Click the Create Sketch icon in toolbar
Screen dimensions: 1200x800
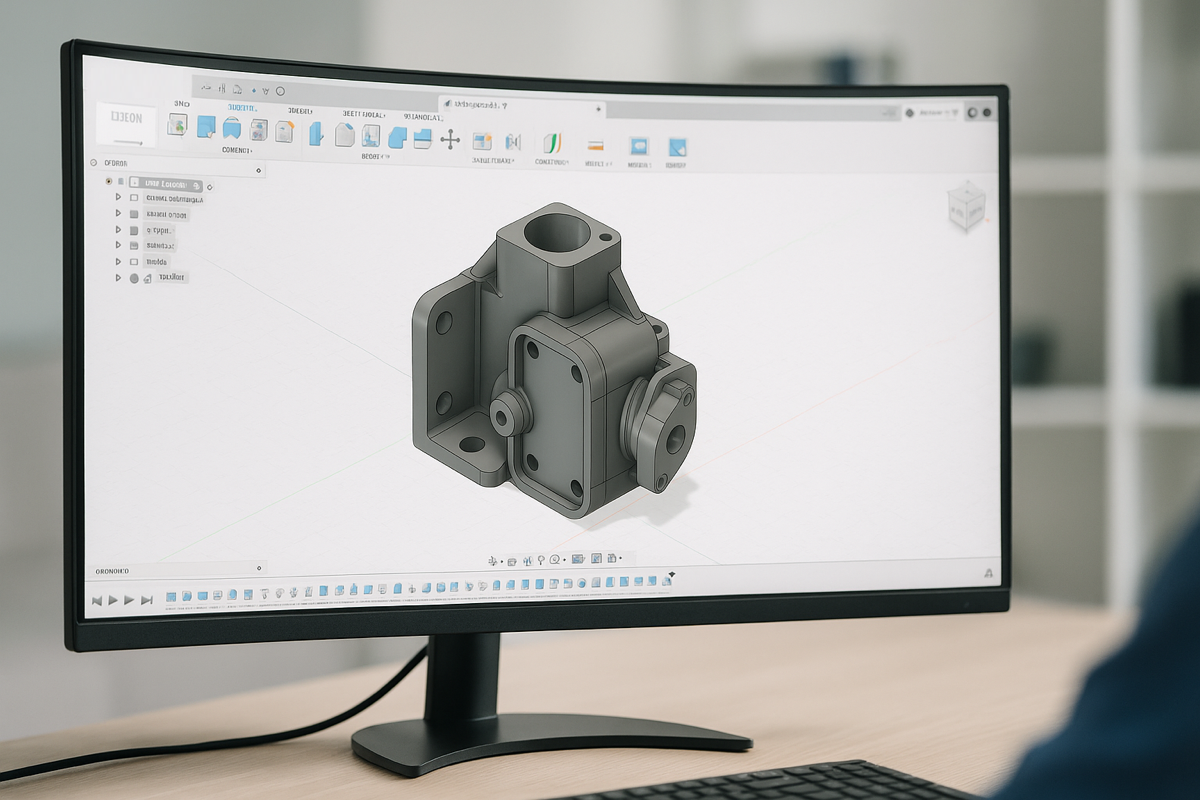coord(177,124)
